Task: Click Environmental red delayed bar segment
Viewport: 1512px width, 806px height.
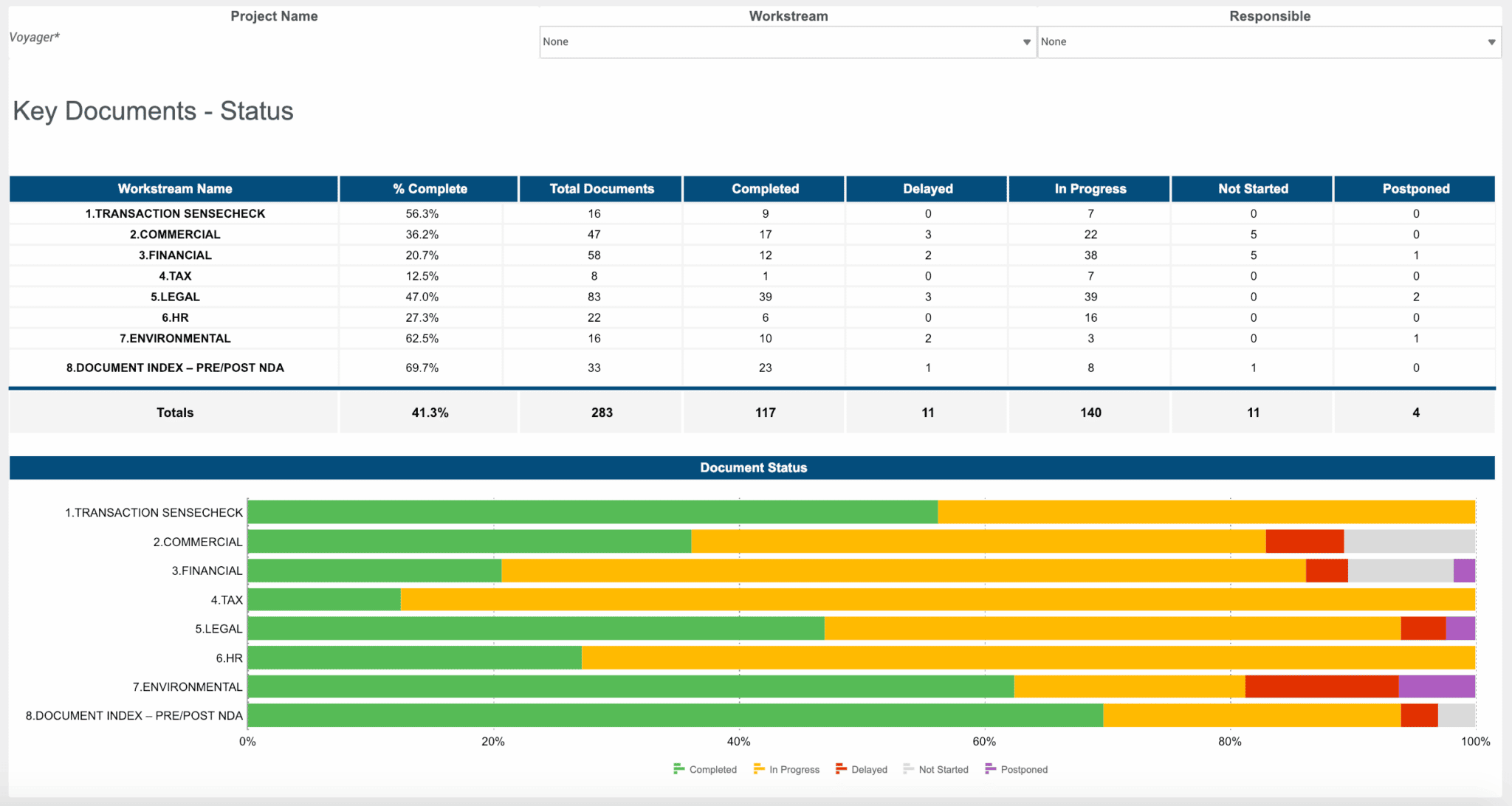Action: pyautogui.click(x=1322, y=686)
